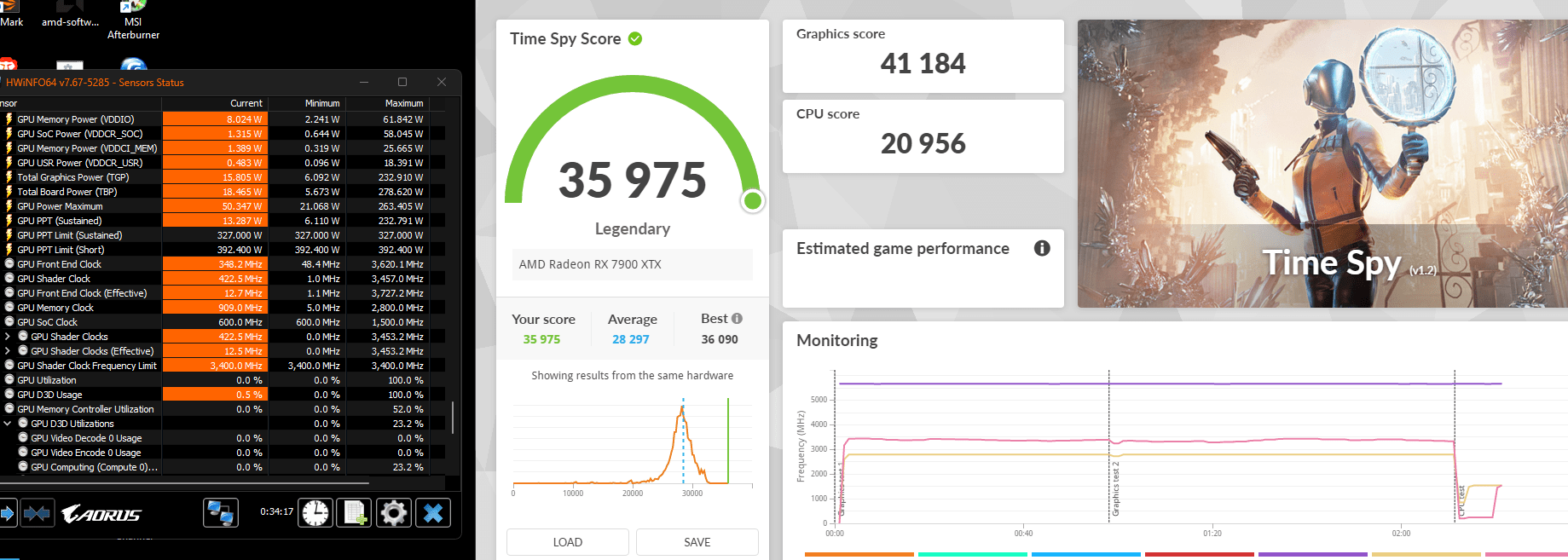
Task: Click the 0:34:17 elapsed time in HWiNFO
Action: [x=277, y=511]
